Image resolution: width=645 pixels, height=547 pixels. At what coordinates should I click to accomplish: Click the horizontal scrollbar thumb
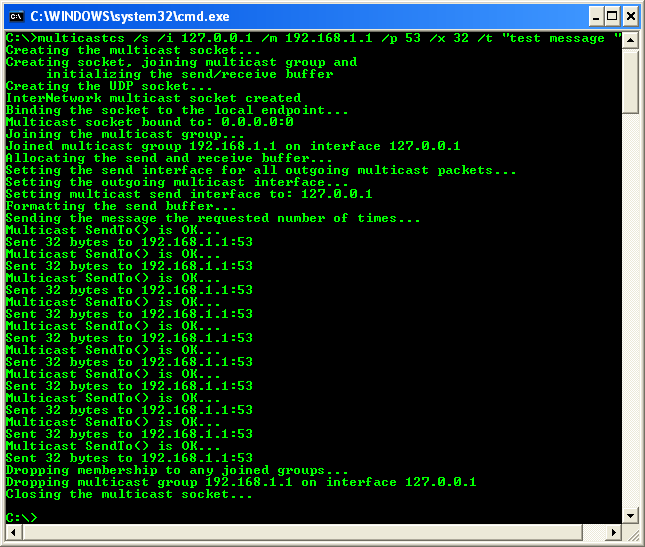[x=302, y=532]
